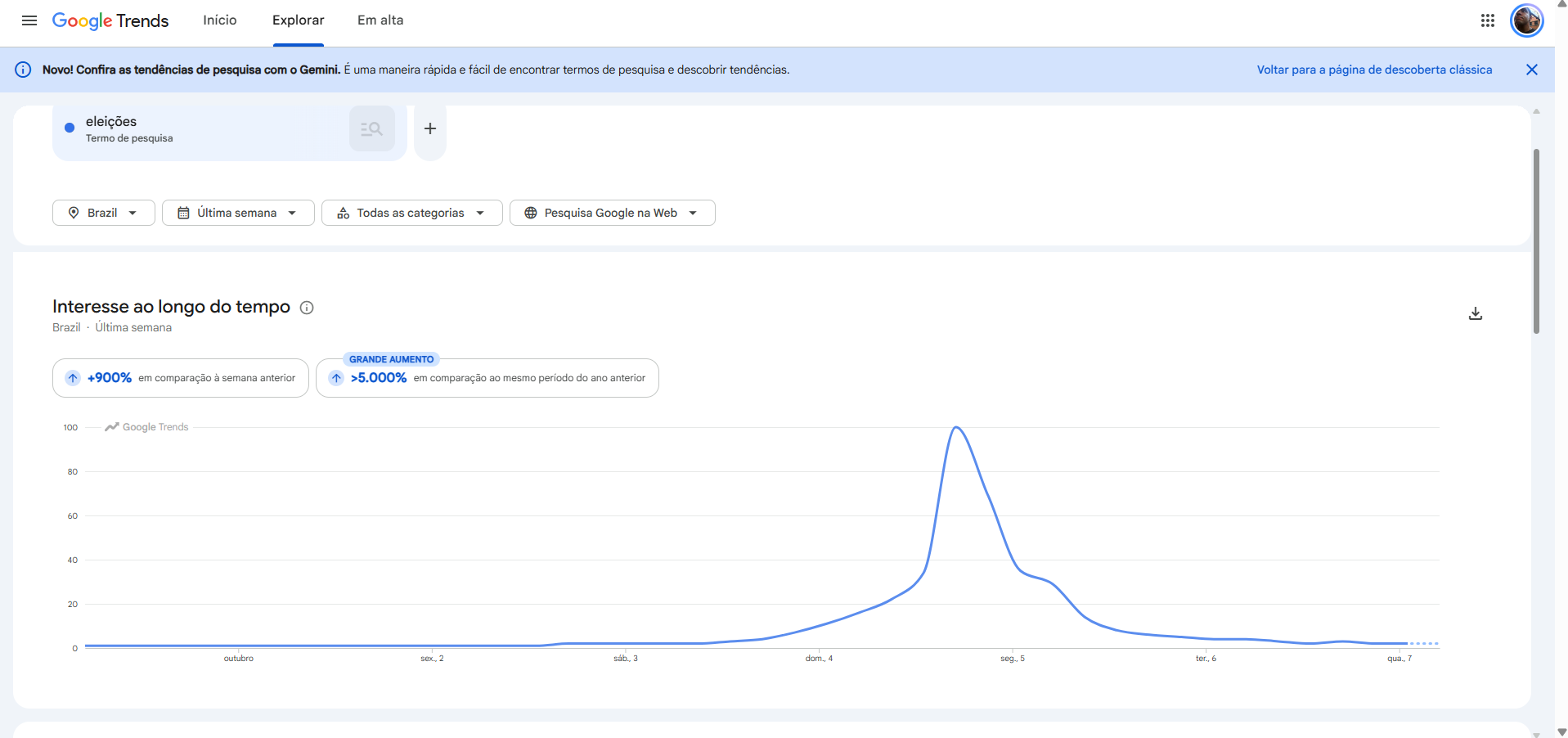Click the >5.000% yearly comparison chip

(487, 378)
